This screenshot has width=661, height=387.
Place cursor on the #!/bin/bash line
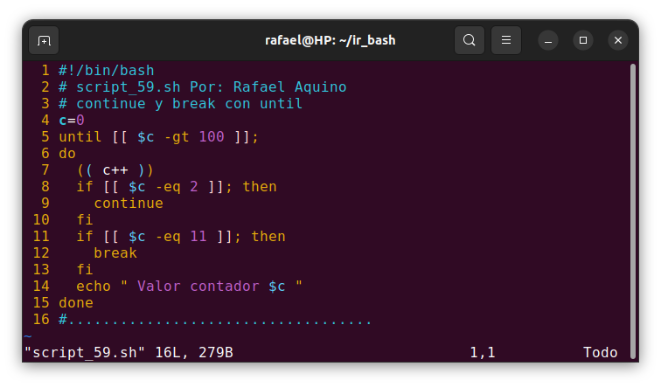click(x=106, y=70)
